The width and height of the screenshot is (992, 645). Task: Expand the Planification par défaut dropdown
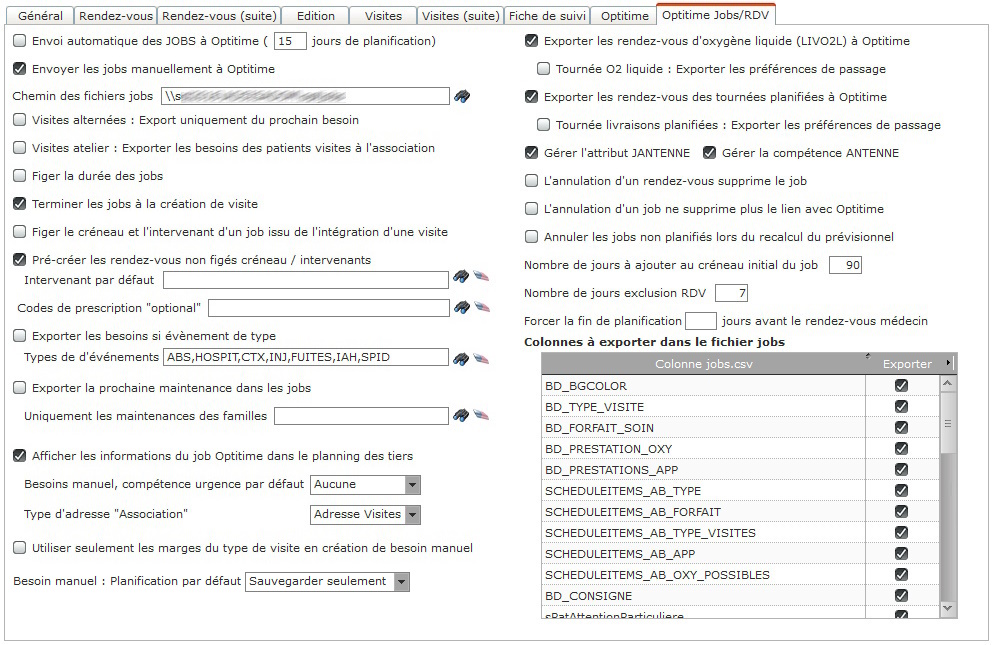click(x=402, y=582)
